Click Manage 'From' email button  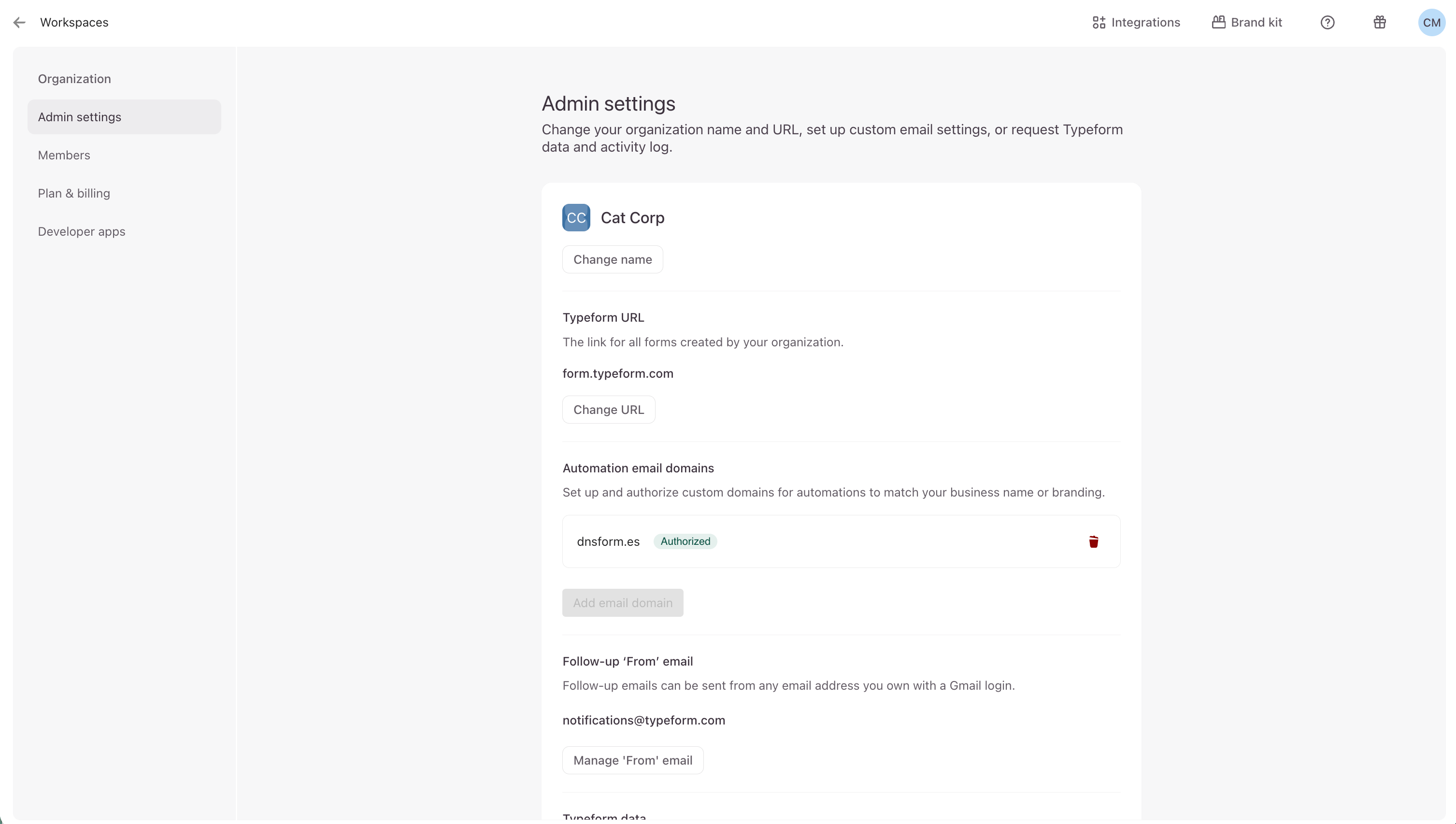(632, 760)
